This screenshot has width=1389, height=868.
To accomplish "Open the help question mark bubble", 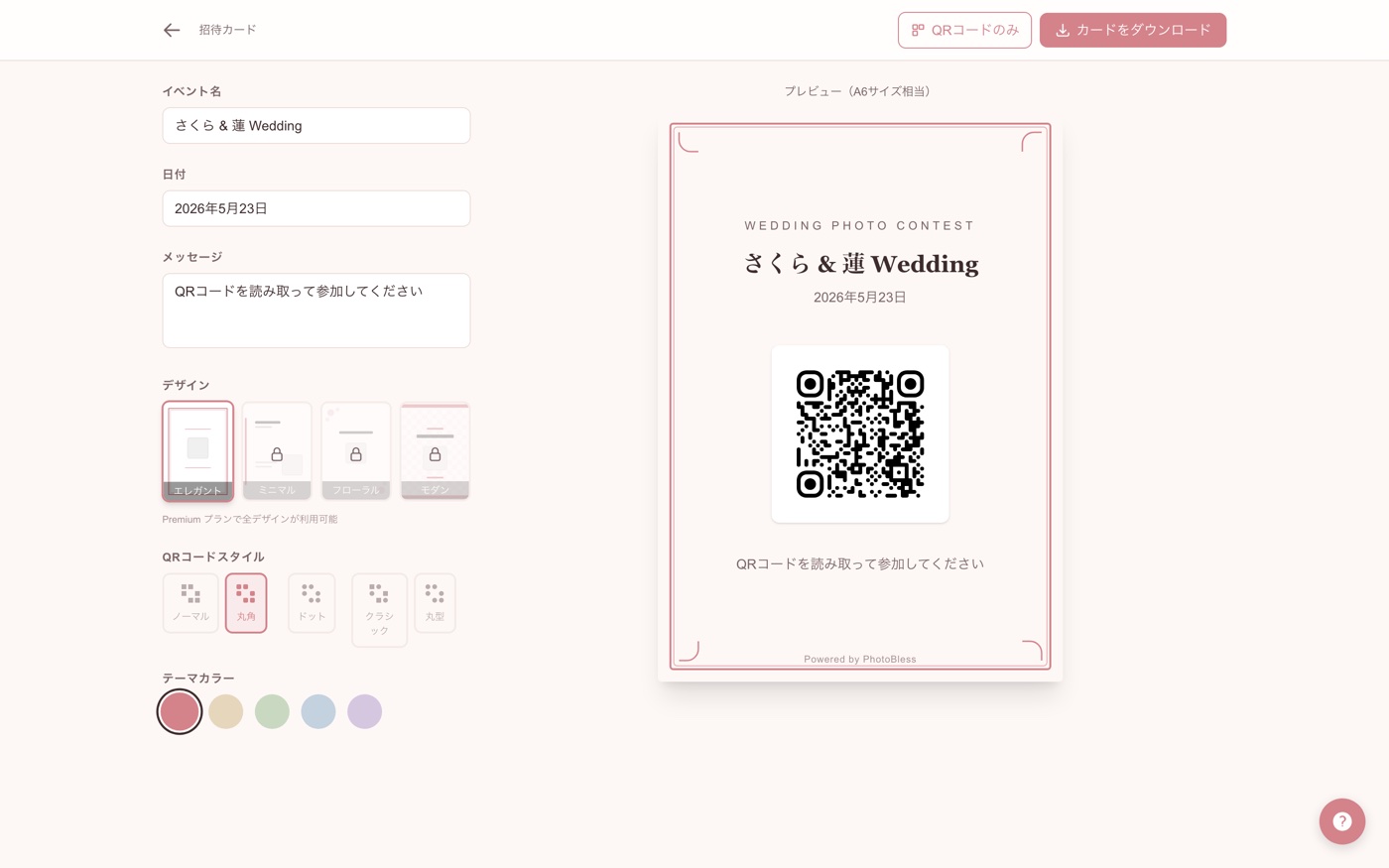I will tap(1342, 821).
